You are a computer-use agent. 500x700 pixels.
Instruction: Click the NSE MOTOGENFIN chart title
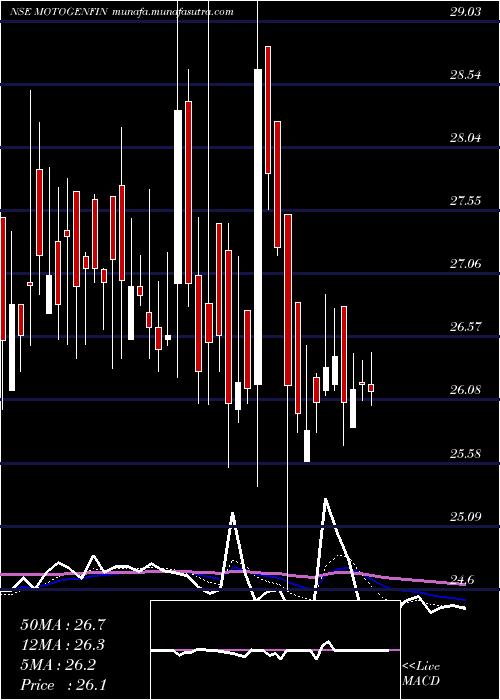pyautogui.click(x=59, y=12)
